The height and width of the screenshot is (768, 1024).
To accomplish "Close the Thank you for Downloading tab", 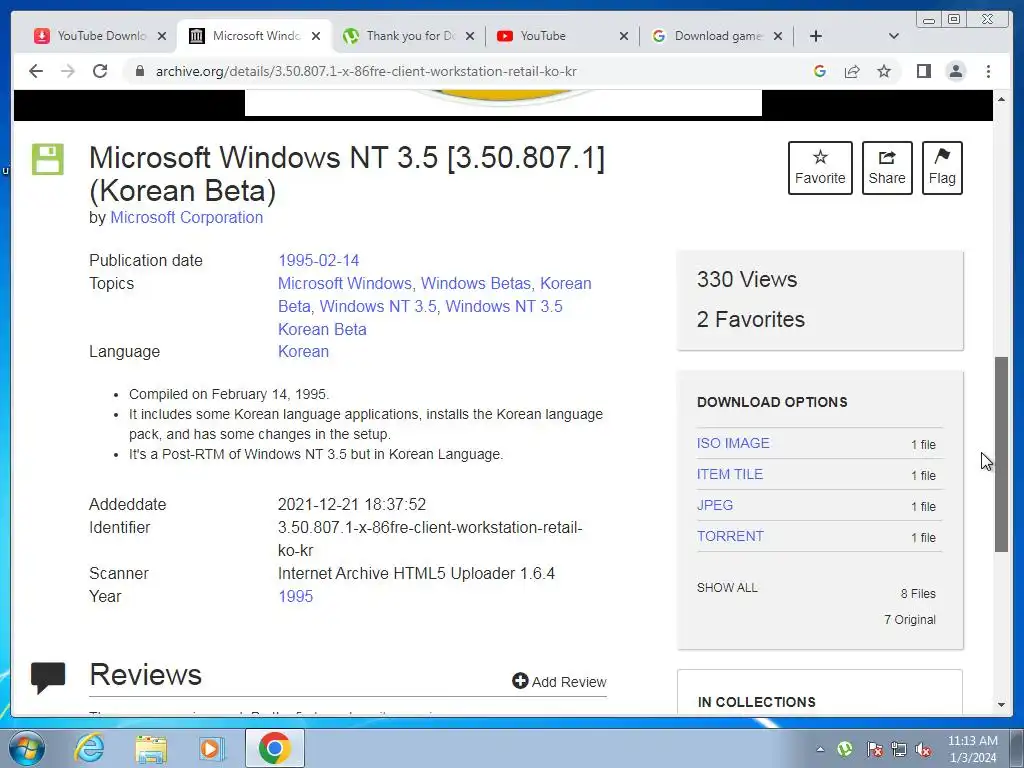I will pos(470,37).
